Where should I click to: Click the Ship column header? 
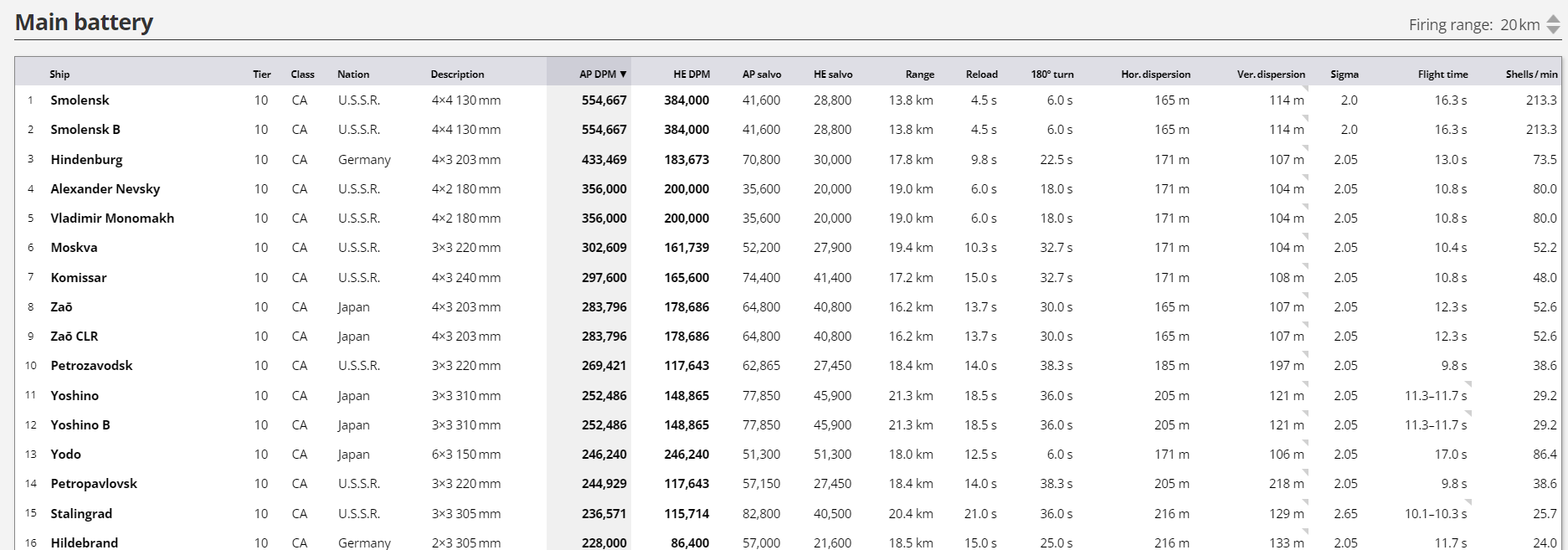pos(59,74)
